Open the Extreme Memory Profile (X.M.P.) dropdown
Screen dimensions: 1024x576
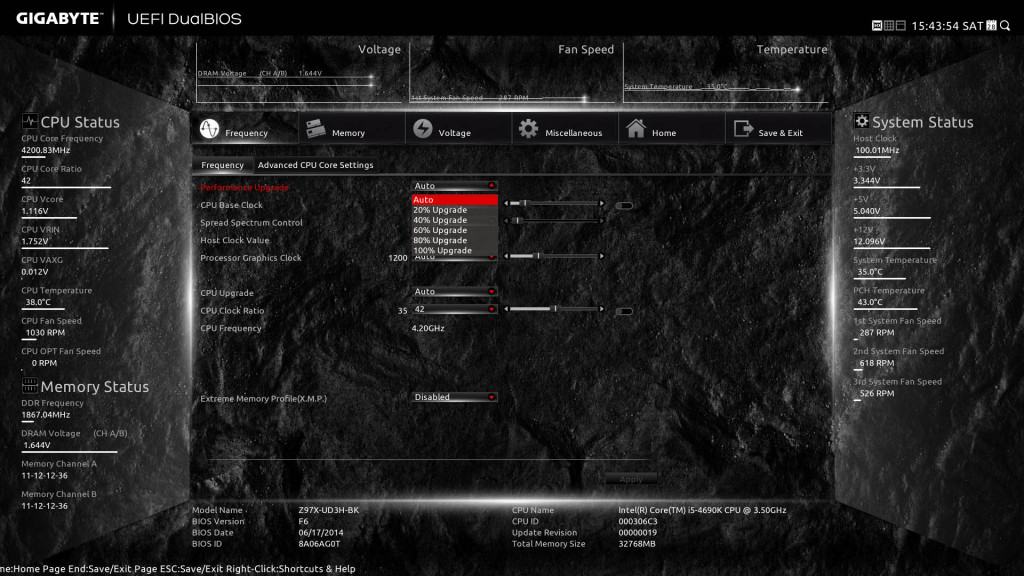455,397
